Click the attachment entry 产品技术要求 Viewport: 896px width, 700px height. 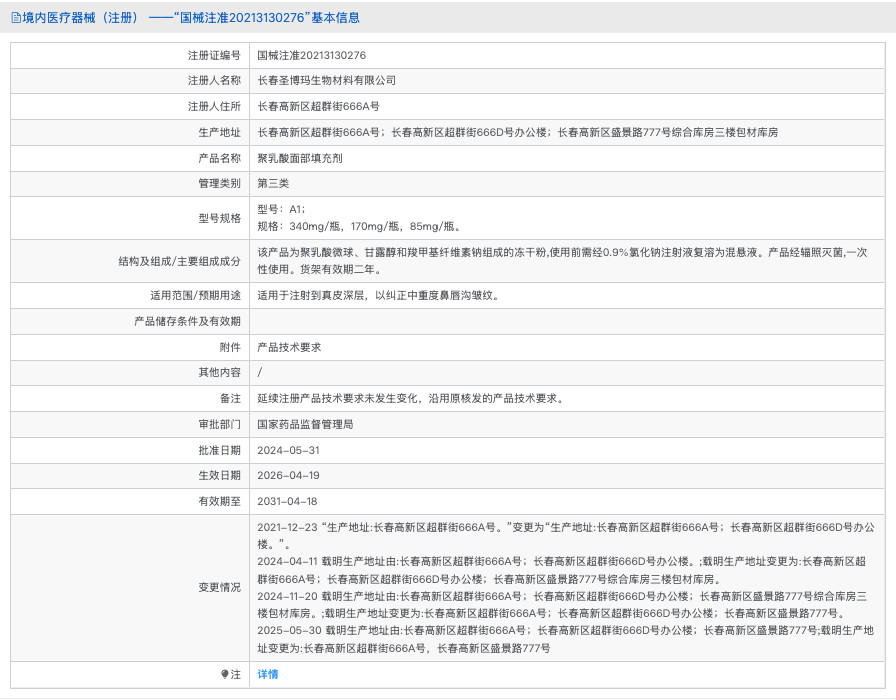coord(289,347)
